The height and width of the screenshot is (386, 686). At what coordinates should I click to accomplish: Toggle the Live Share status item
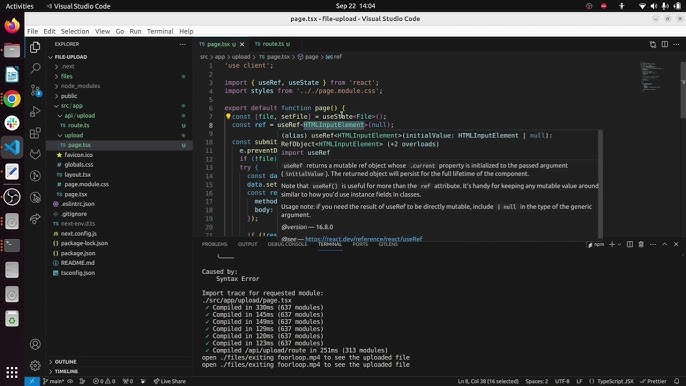[169, 381]
